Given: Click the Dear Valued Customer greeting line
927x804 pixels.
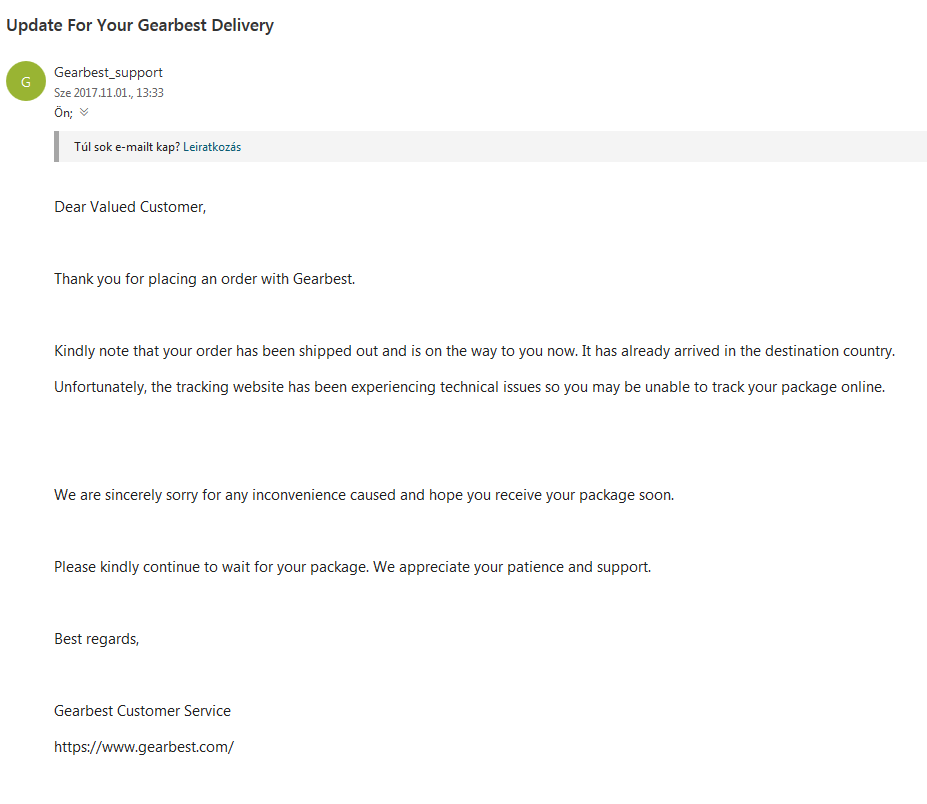Looking at the screenshot, I should (130, 207).
